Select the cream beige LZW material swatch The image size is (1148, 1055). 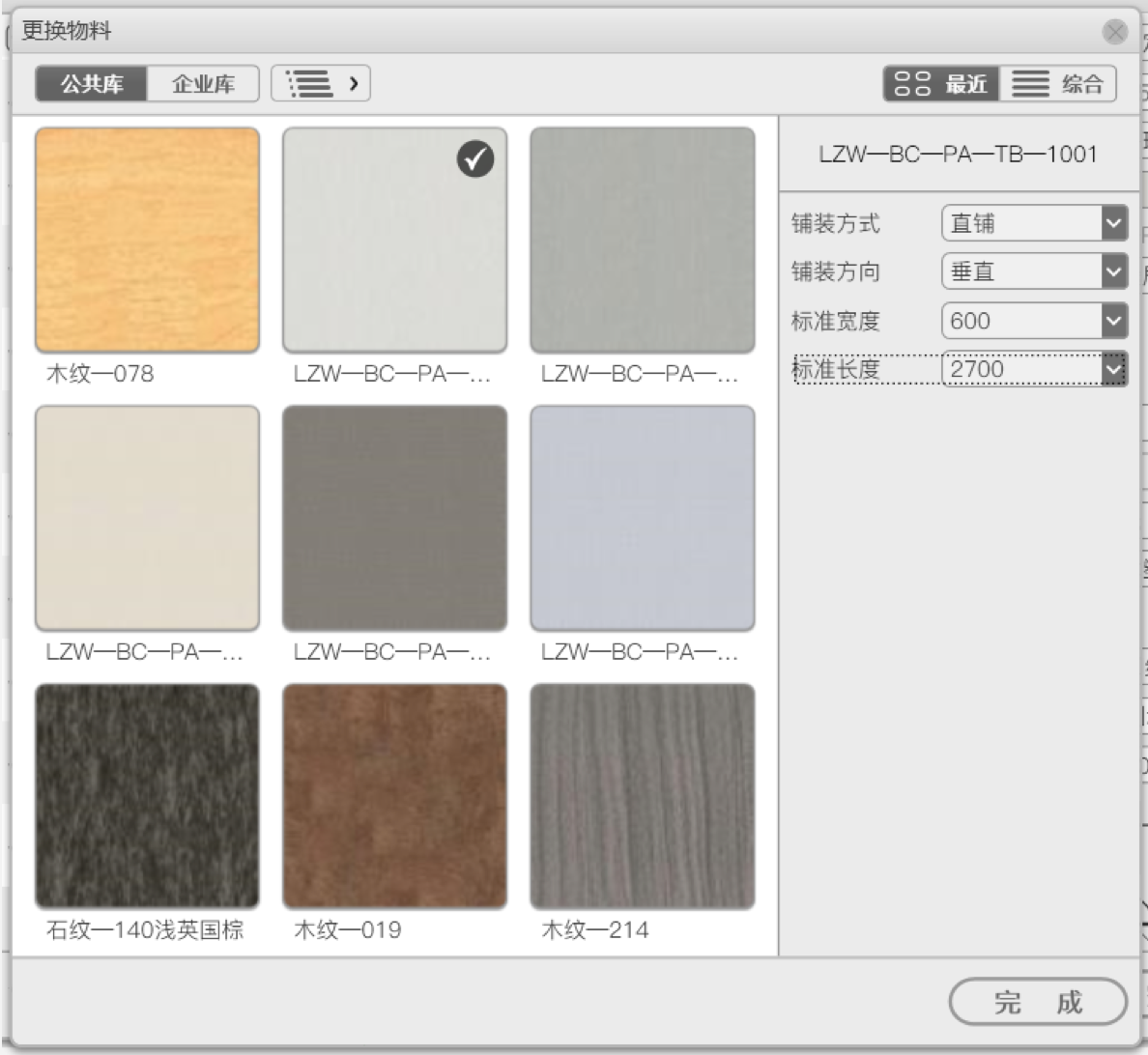[x=147, y=519]
